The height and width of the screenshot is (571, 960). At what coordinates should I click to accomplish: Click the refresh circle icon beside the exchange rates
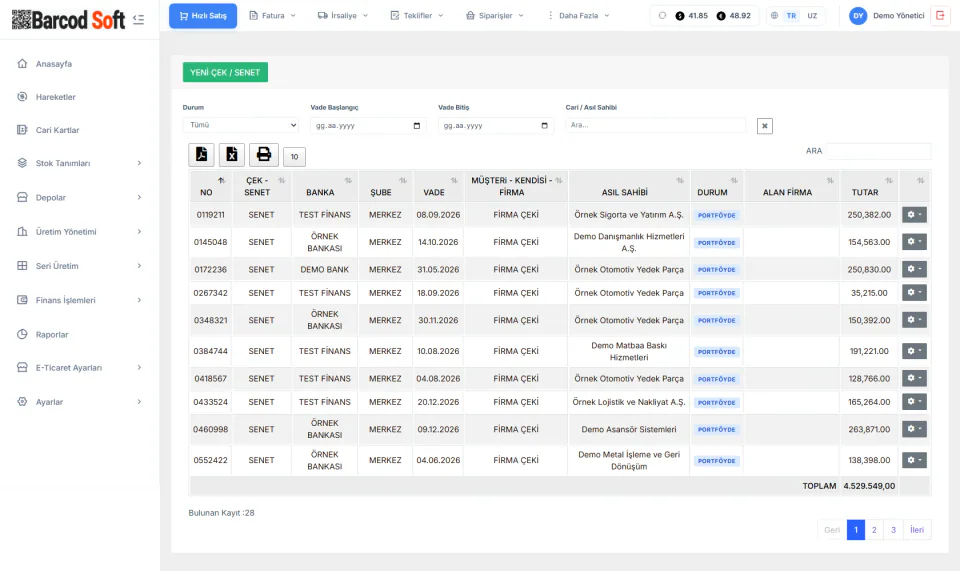tap(662, 16)
